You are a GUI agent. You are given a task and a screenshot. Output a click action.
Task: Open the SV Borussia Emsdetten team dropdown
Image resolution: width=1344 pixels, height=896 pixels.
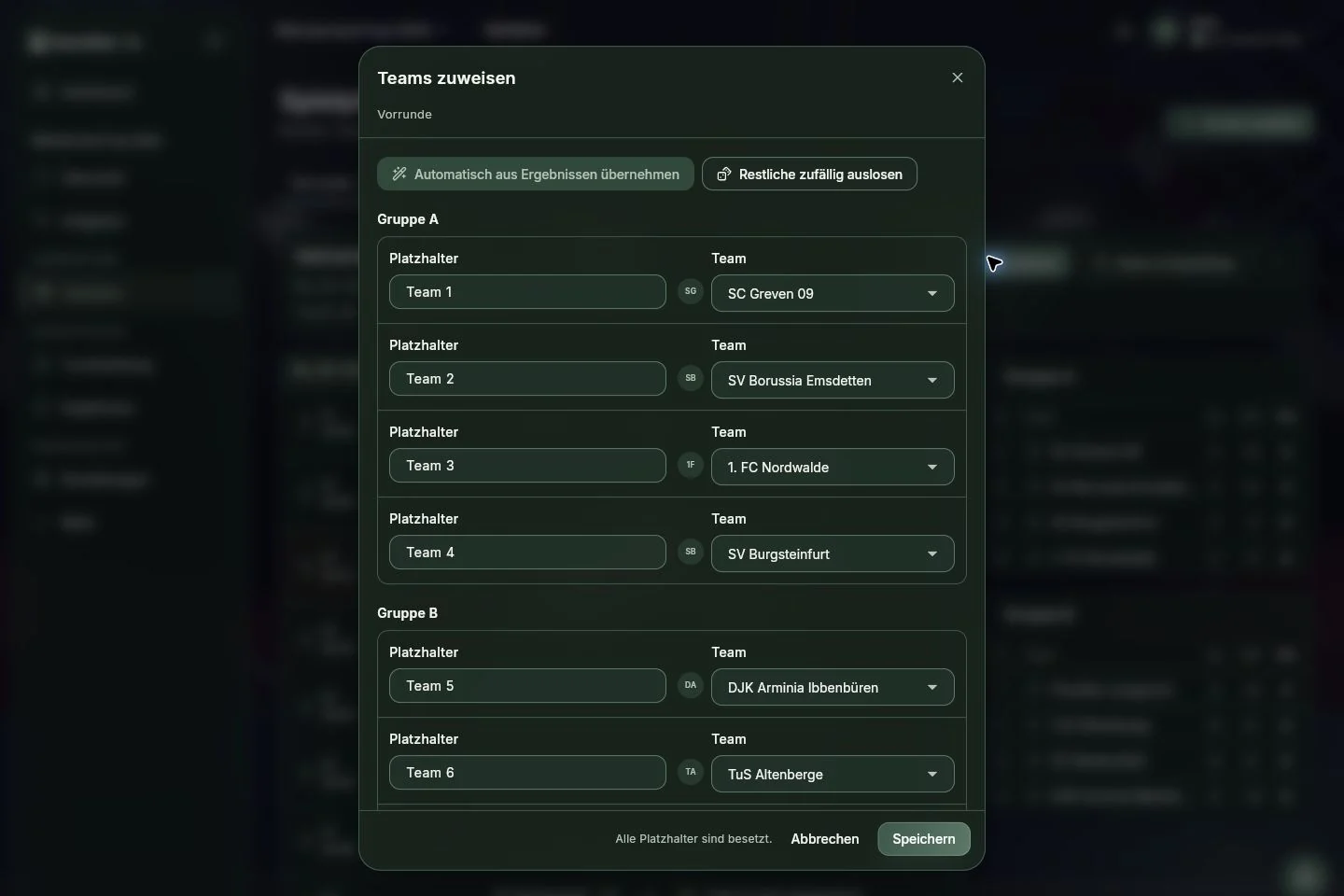tap(833, 380)
